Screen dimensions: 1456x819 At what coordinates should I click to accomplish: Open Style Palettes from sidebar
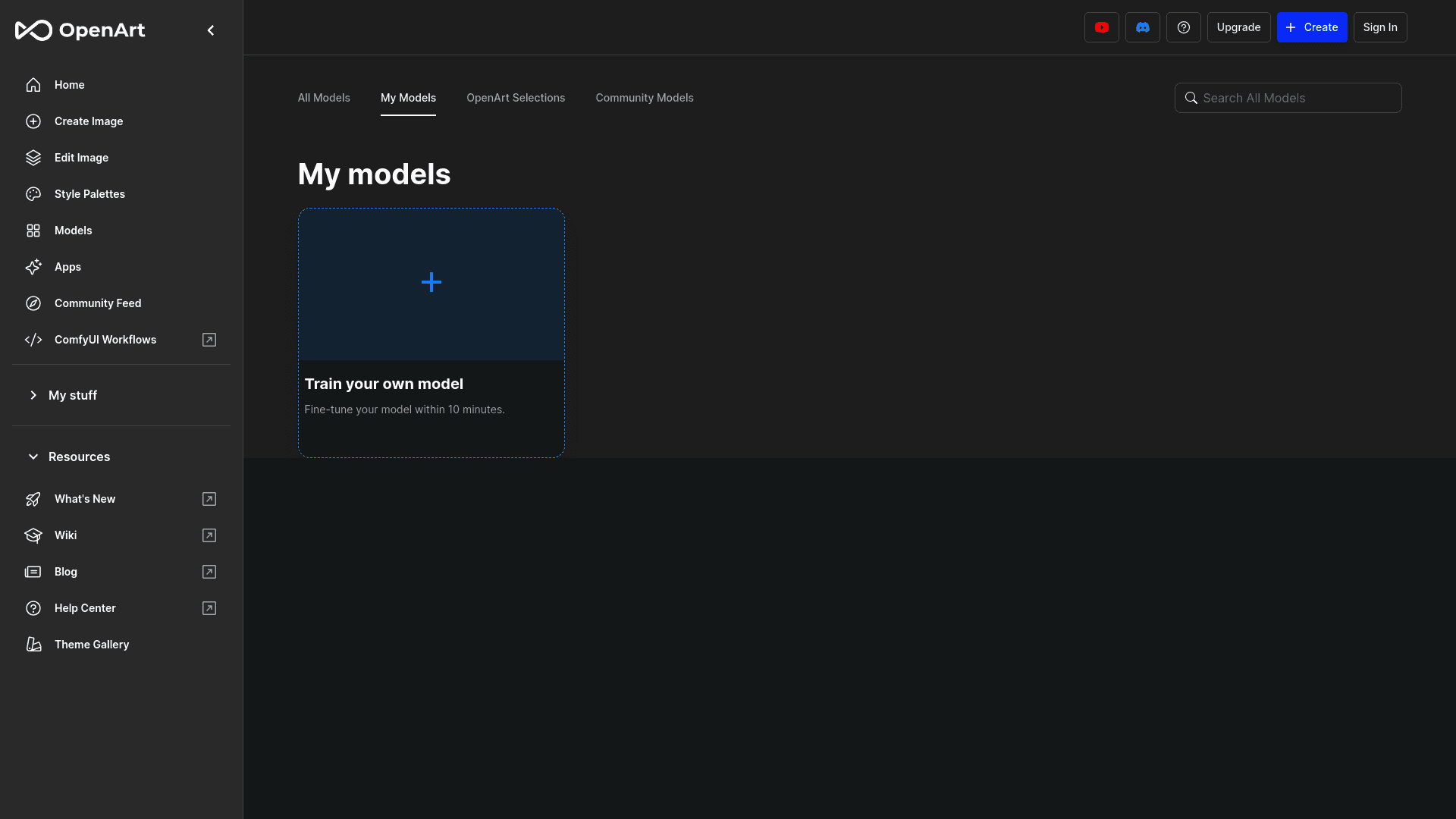click(89, 194)
